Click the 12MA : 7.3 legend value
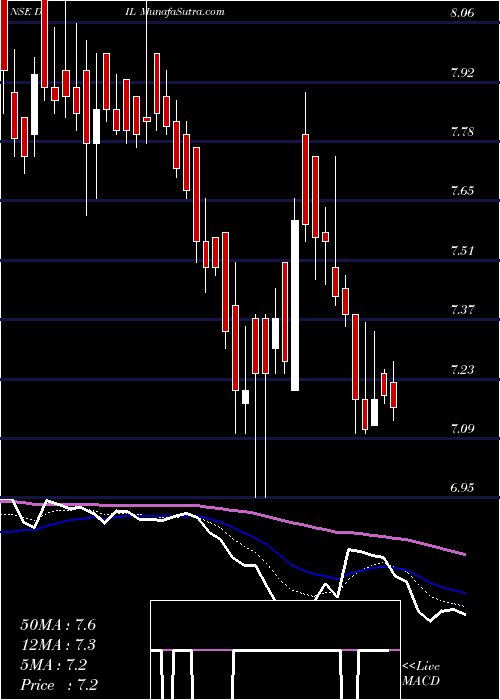 click(x=58, y=645)
